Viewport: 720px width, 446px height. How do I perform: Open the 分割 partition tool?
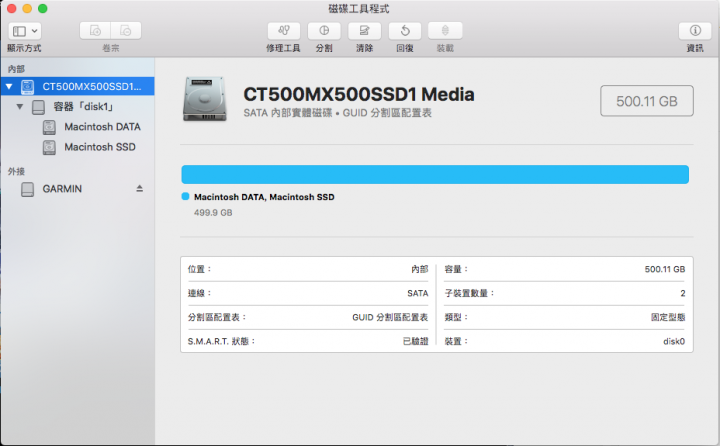tap(324, 31)
